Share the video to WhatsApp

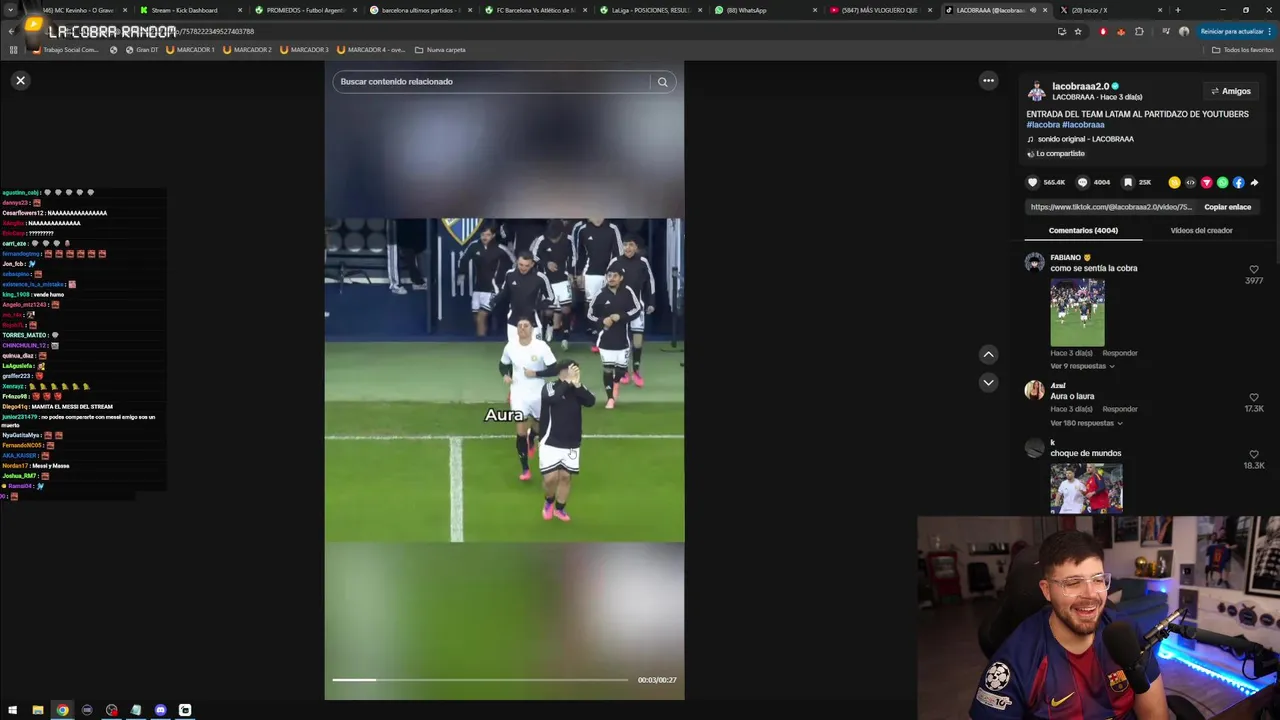[x=1222, y=182]
